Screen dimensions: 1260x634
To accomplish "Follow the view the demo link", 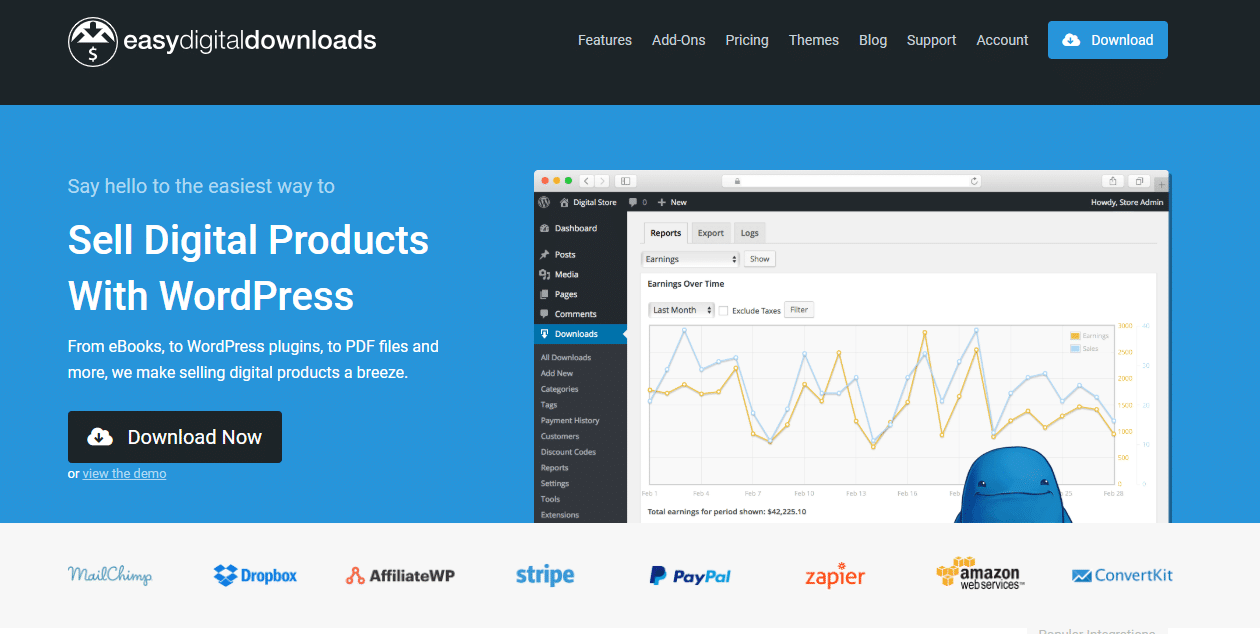I will (x=124, y=473).
